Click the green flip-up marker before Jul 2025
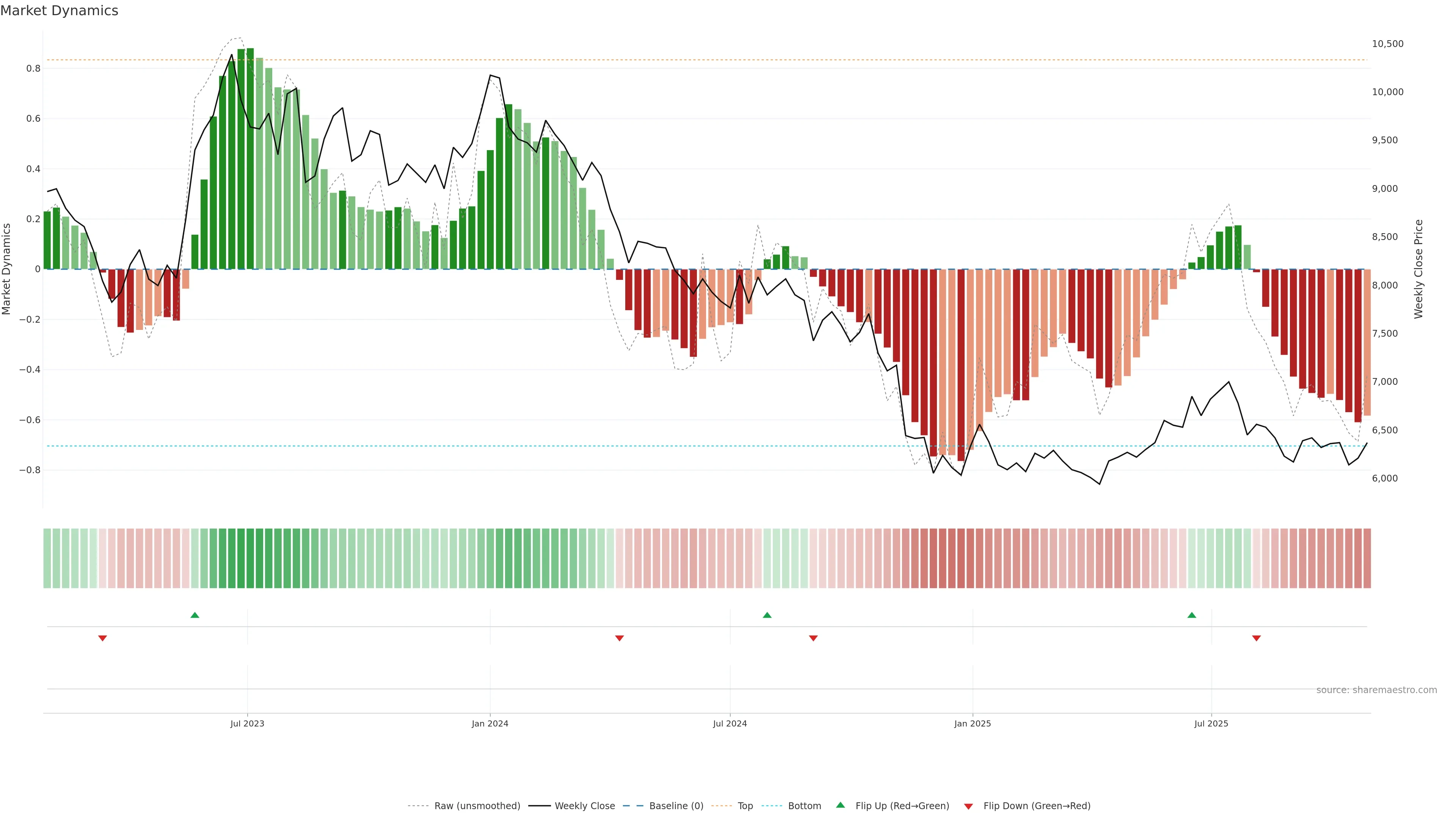 pos(1191,615)
